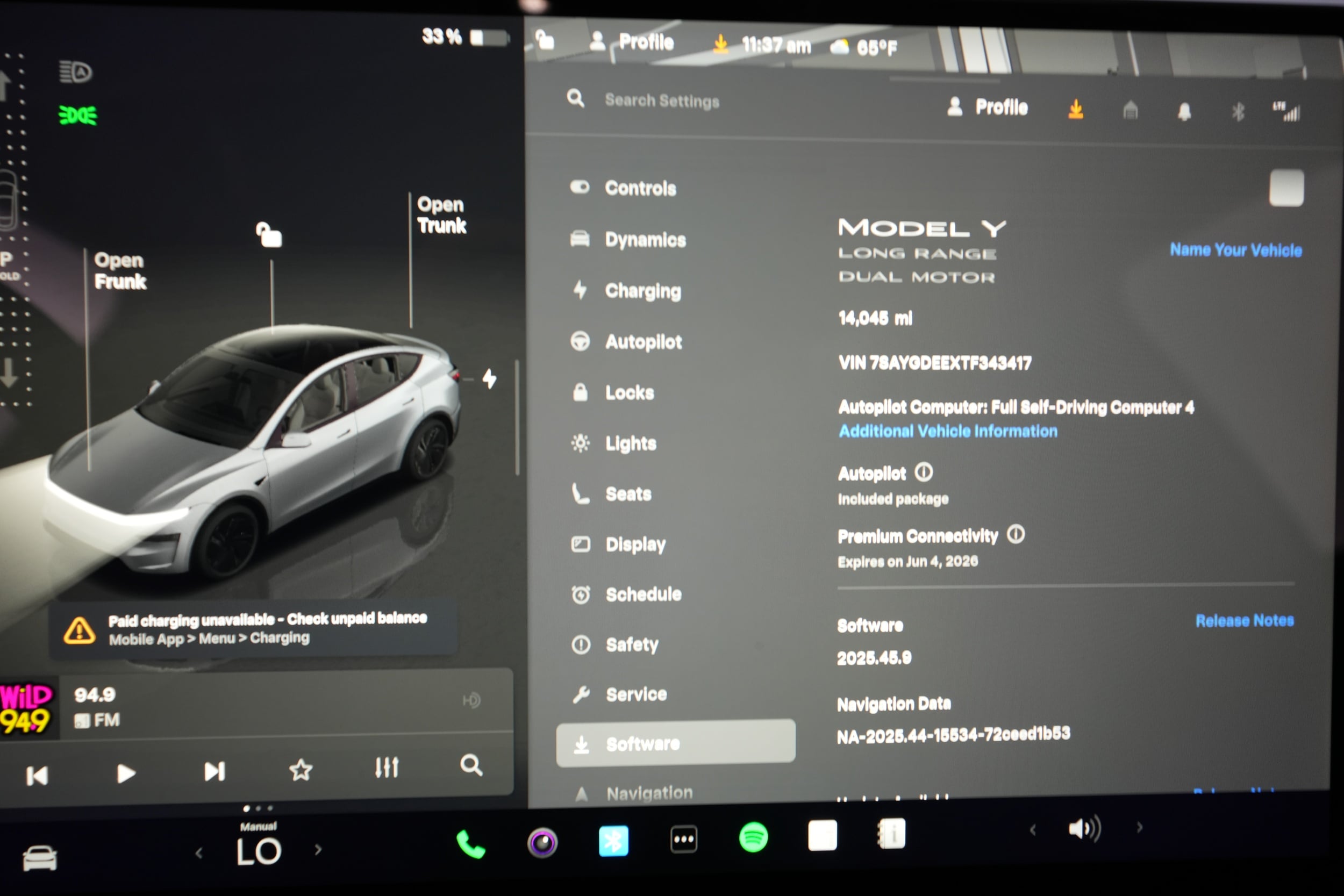The width and height of the screenshot is (1344, 896).
Task: Tap the Bluetooth icon in the top bar
Action: click(x=1238, y=110)
